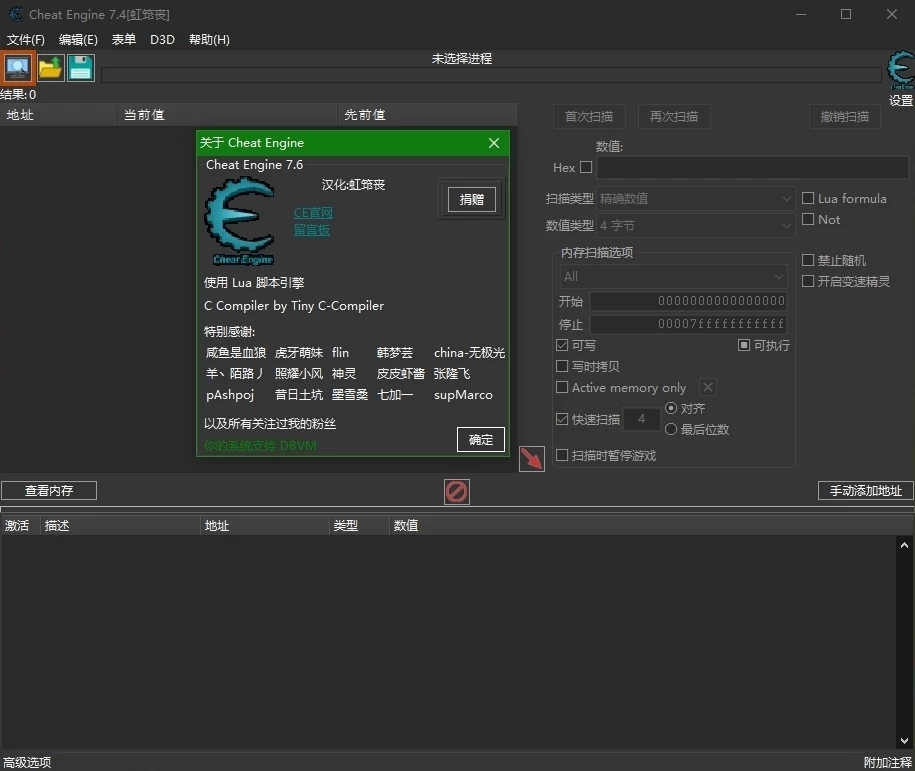Image resolution: width=915 pixels, height=771 pixels.
Task: Enable the Lua formula checkbox
Action: [x=808, y=198]
